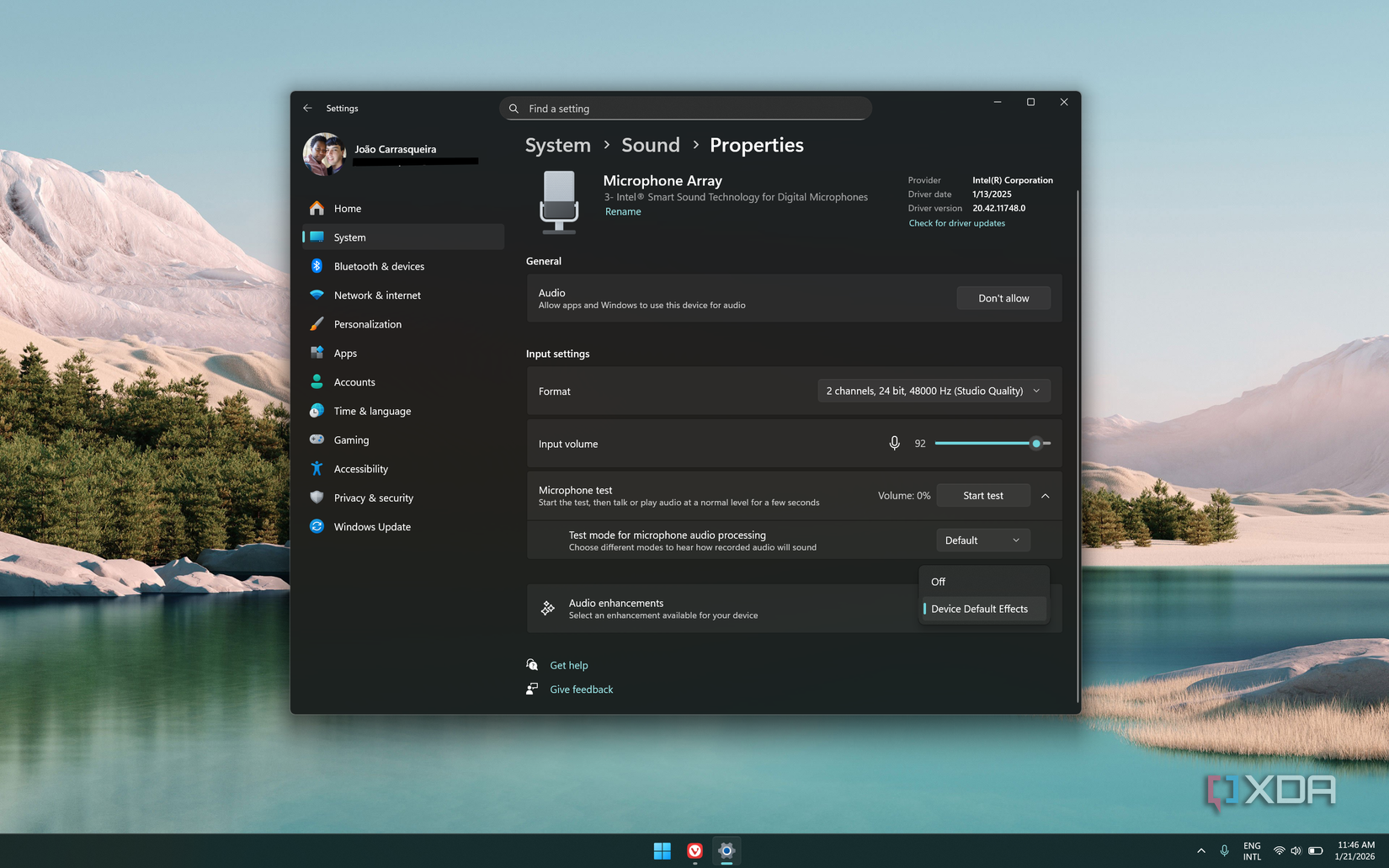Focus the Find a setting search box

pyautogui.click(x=685, y=109)
